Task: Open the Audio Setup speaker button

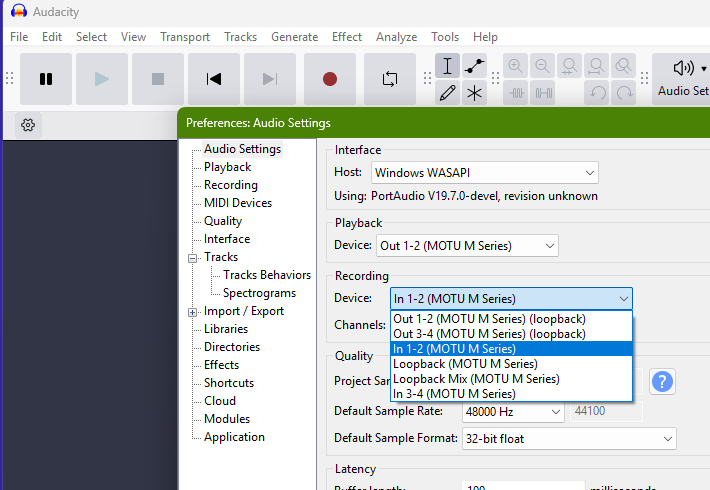Action: [x=684, y=78]
